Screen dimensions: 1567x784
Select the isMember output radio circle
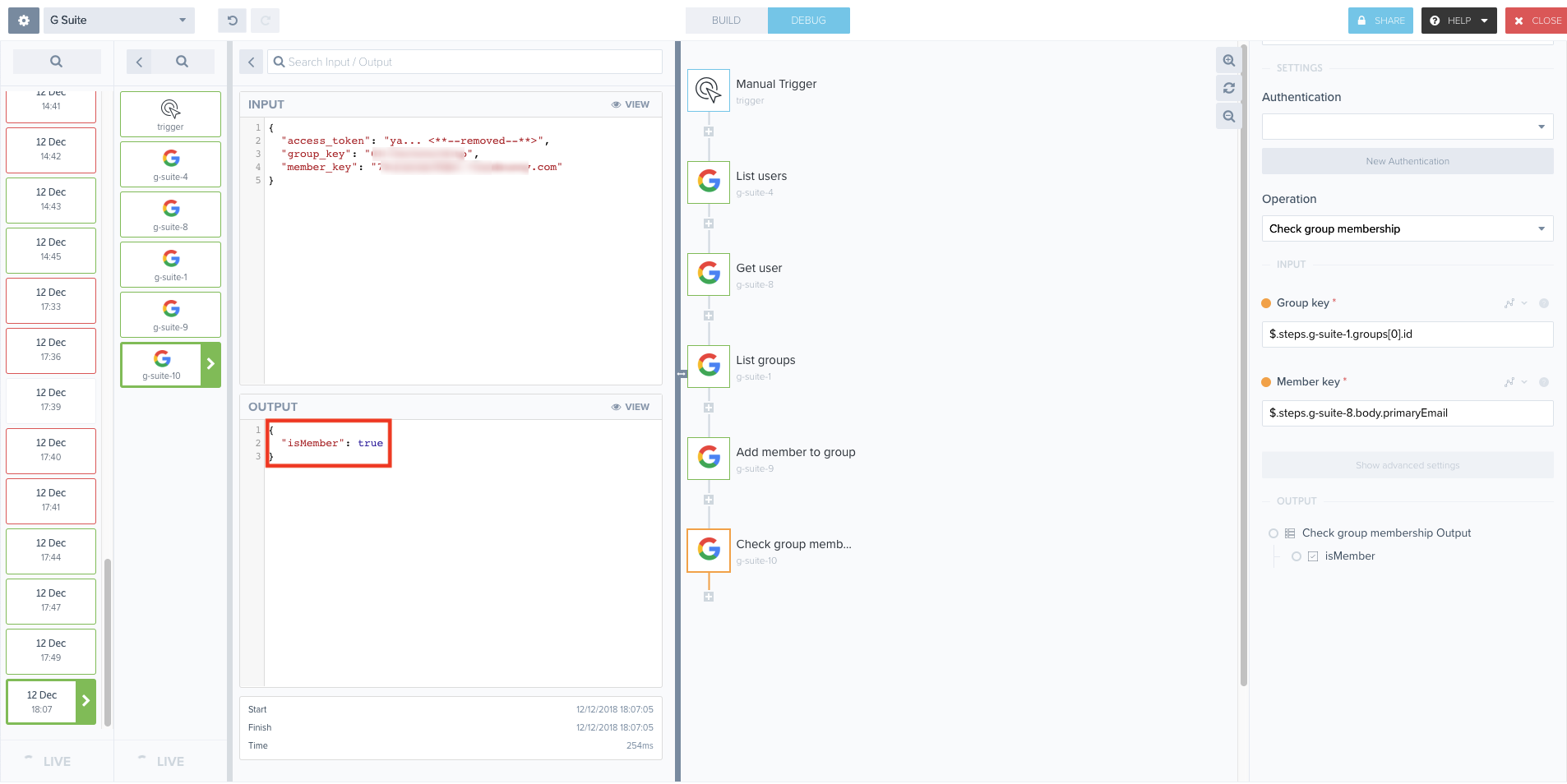tap(1297, 556)
